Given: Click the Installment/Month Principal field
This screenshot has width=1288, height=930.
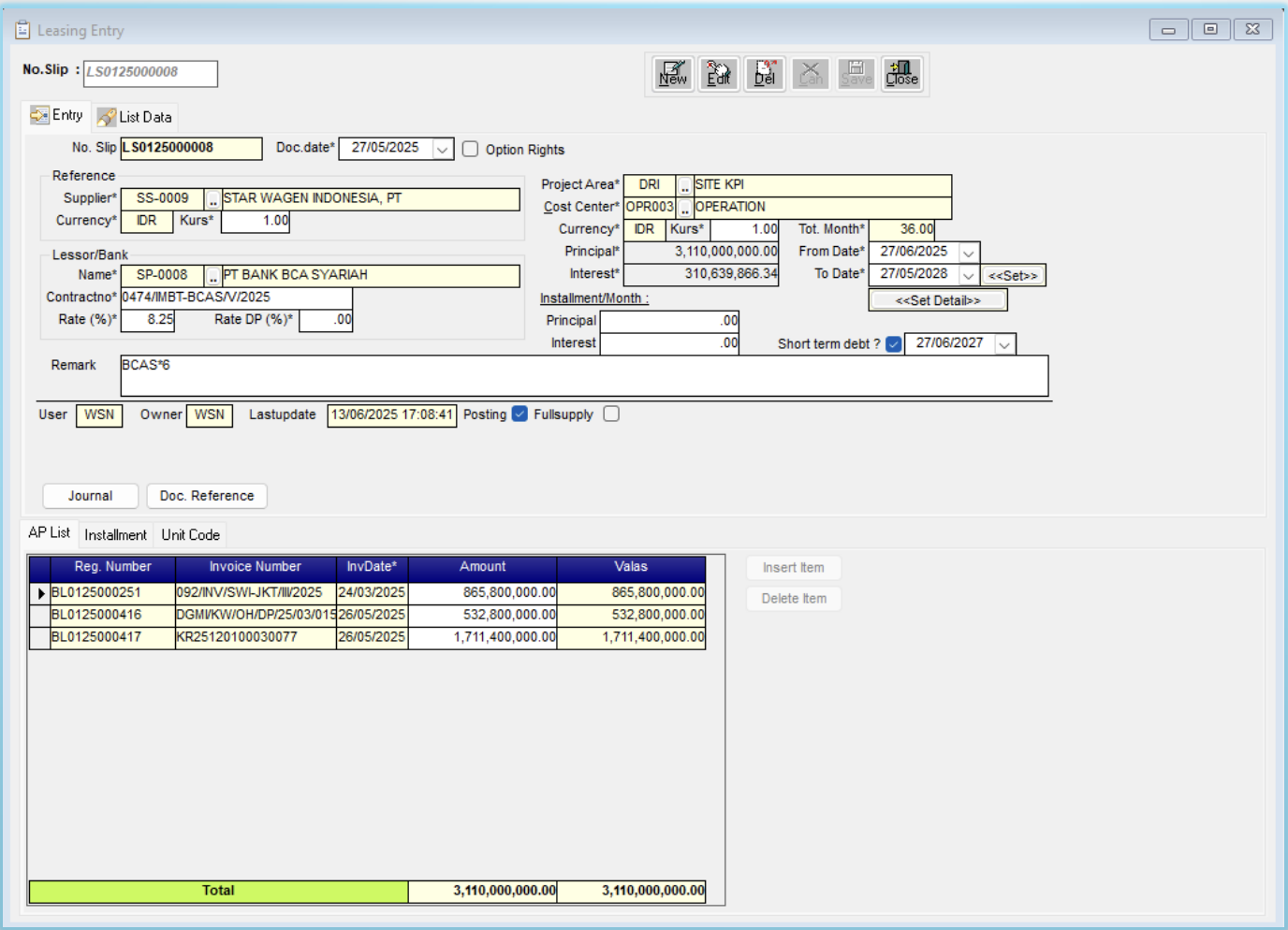Looking at the screenshot, I should point(669,321).
